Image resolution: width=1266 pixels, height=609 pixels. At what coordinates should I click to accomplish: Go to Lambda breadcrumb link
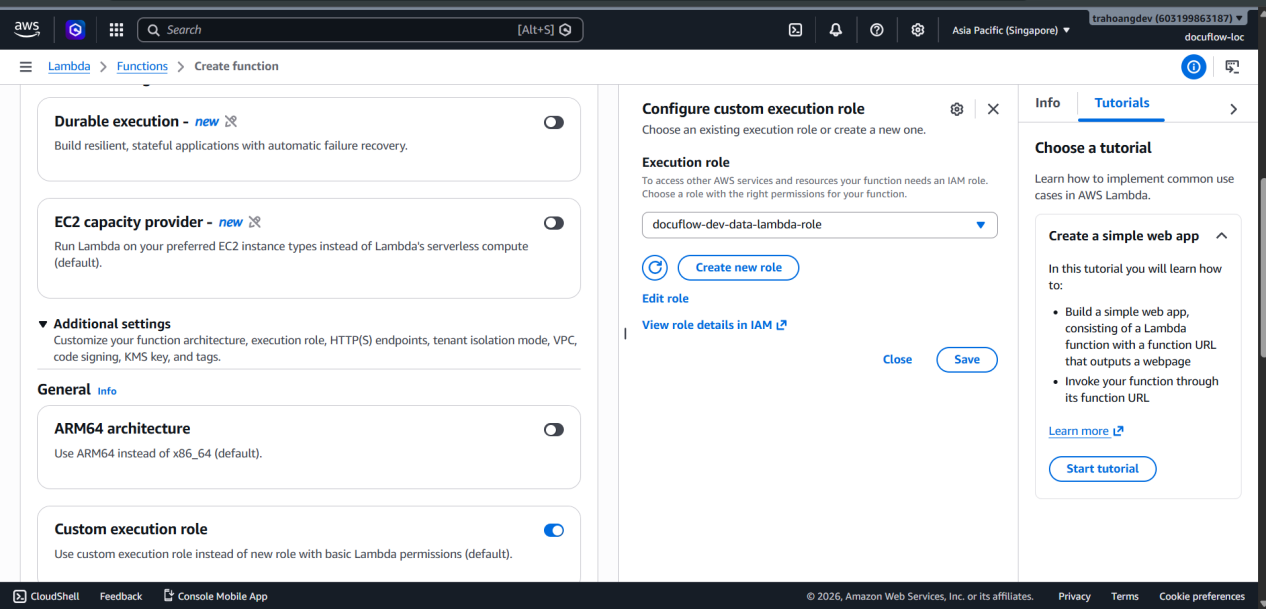click(69, 66)
